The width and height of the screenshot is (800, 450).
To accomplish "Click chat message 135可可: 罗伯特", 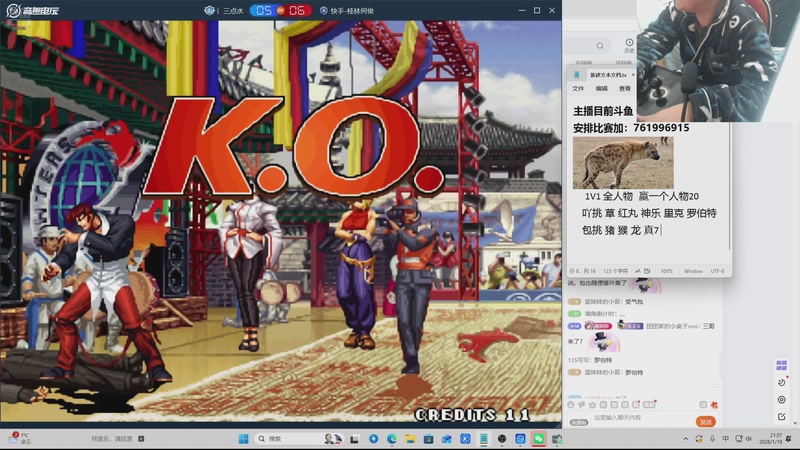I will (x=590, y=360).
